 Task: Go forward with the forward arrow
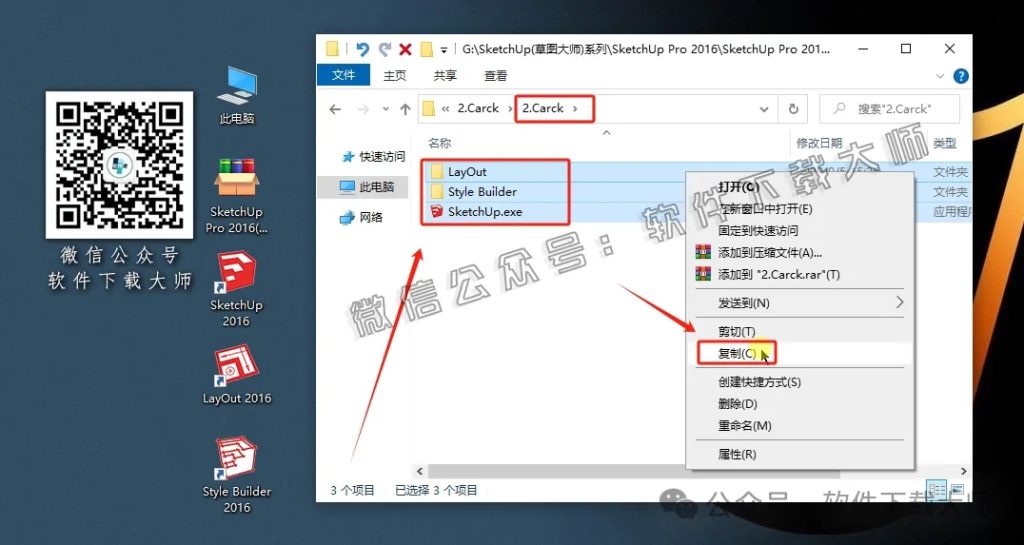tap(363, 109)
